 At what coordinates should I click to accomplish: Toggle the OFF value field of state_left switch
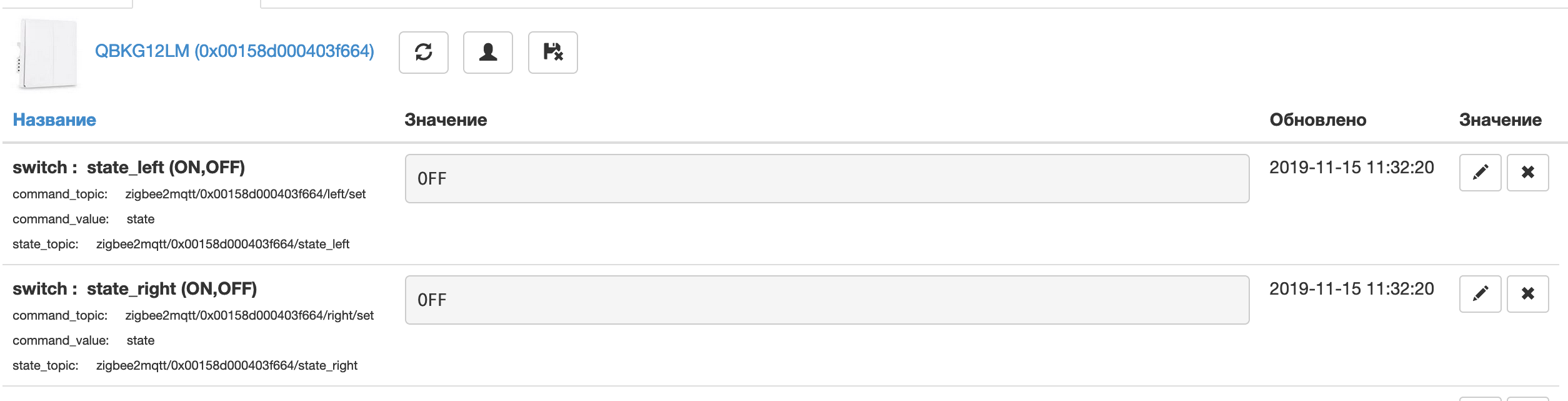pos(827,178)
